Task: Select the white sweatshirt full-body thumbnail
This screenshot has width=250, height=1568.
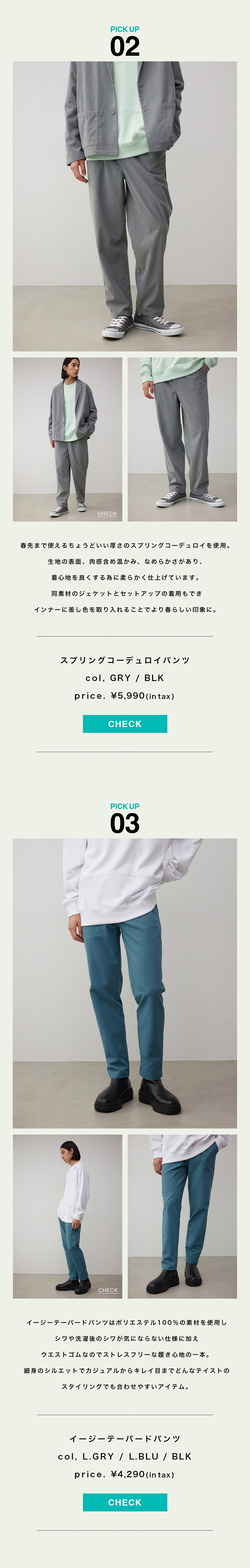Action: click(x=67, y=1217)
